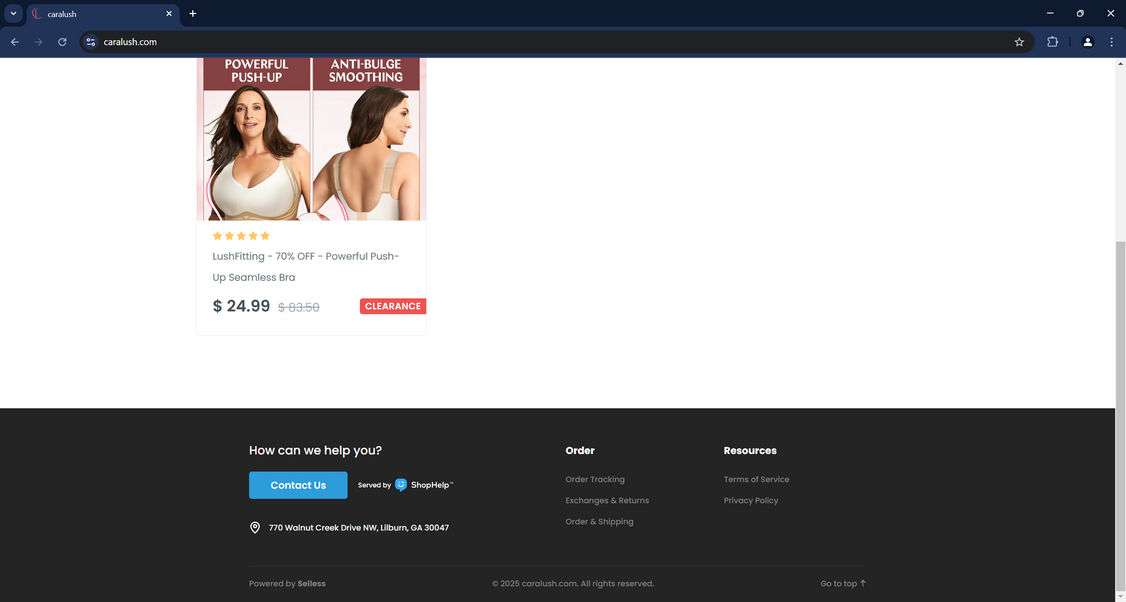Click the Contact Us button
Viewport: 1126px width, 602px height.
click(298, 485)
